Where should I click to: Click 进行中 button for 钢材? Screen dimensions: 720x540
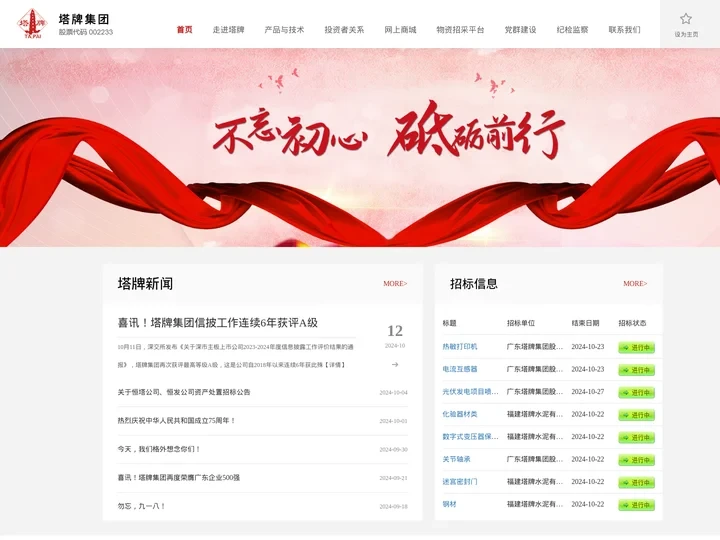636,505
